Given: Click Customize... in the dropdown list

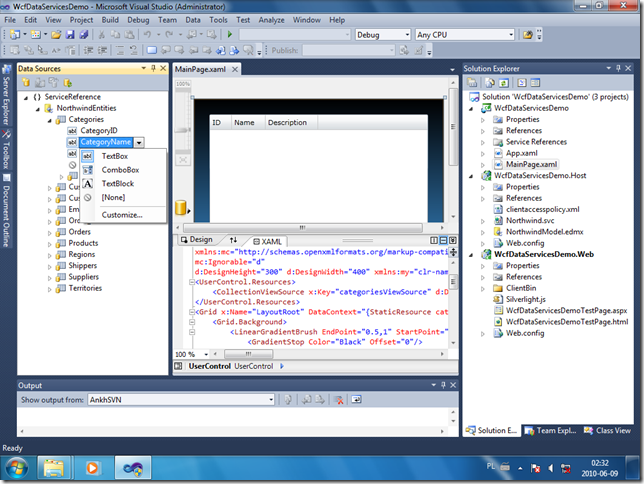Looking at the screenshot, I should tap(122, 214).
